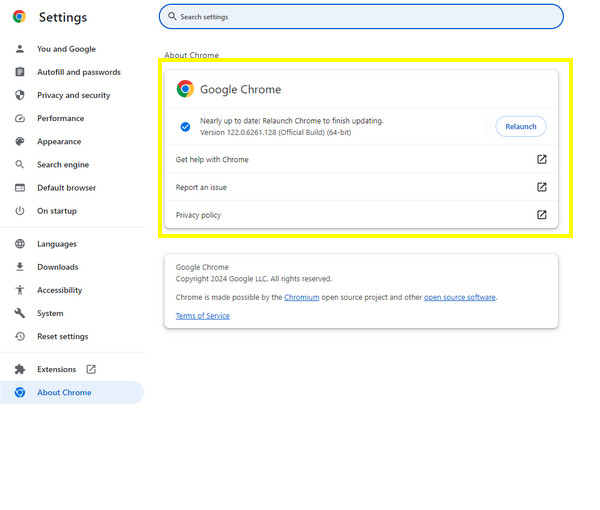The height and width of the screenshot is (510, 600).
Task: Click the clipboard icon for Autofill and passwords
Action: [20, 72]
